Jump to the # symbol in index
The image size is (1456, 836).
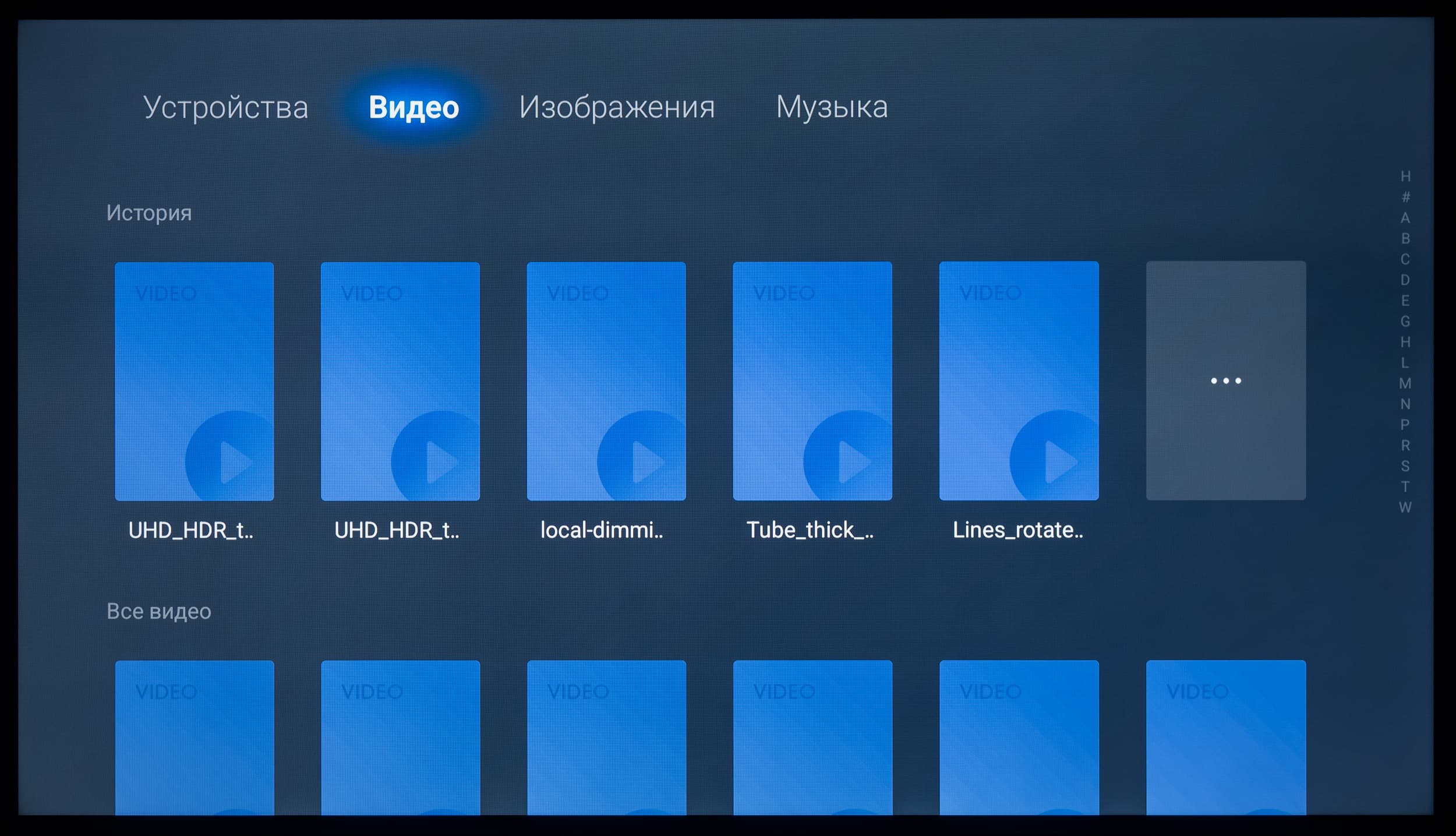[x=1405, y=197]
